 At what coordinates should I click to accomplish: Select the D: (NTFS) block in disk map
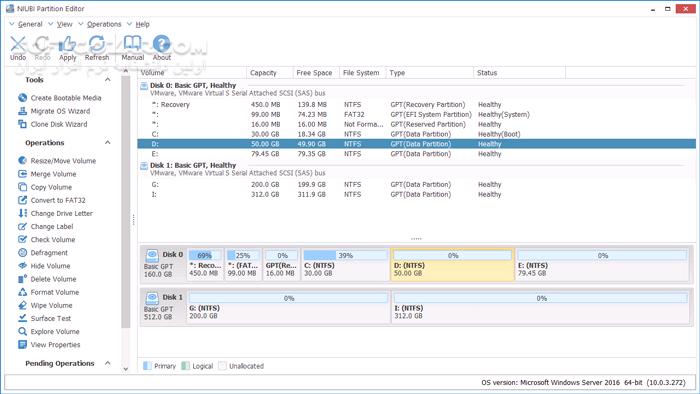[452, 265]
